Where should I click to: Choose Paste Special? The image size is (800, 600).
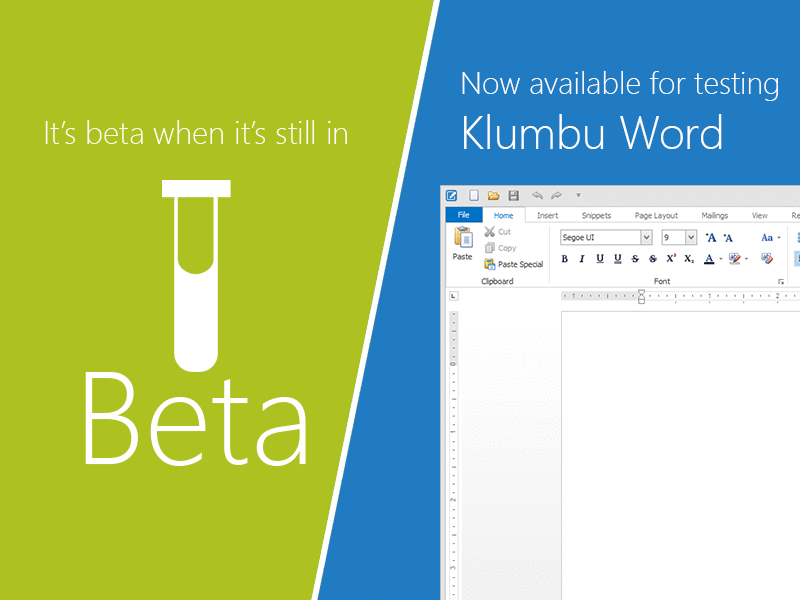coord(514,264)
